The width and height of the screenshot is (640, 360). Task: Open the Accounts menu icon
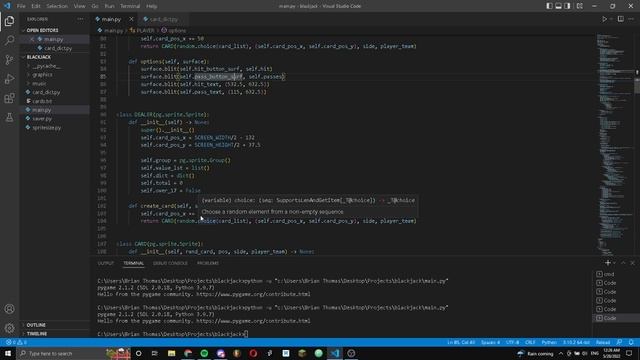pos(9,309)
